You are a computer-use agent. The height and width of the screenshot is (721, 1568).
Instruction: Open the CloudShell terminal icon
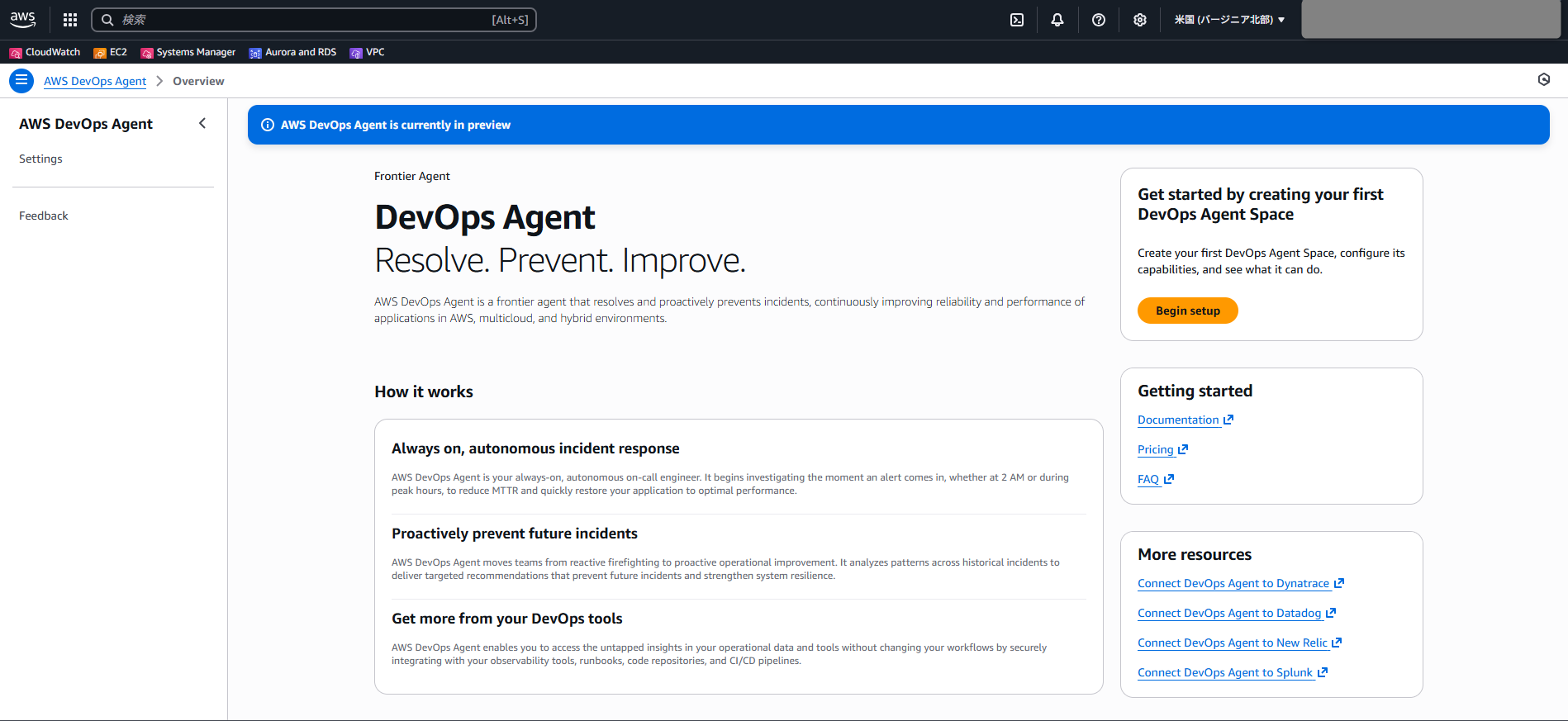click(1017, 20)
